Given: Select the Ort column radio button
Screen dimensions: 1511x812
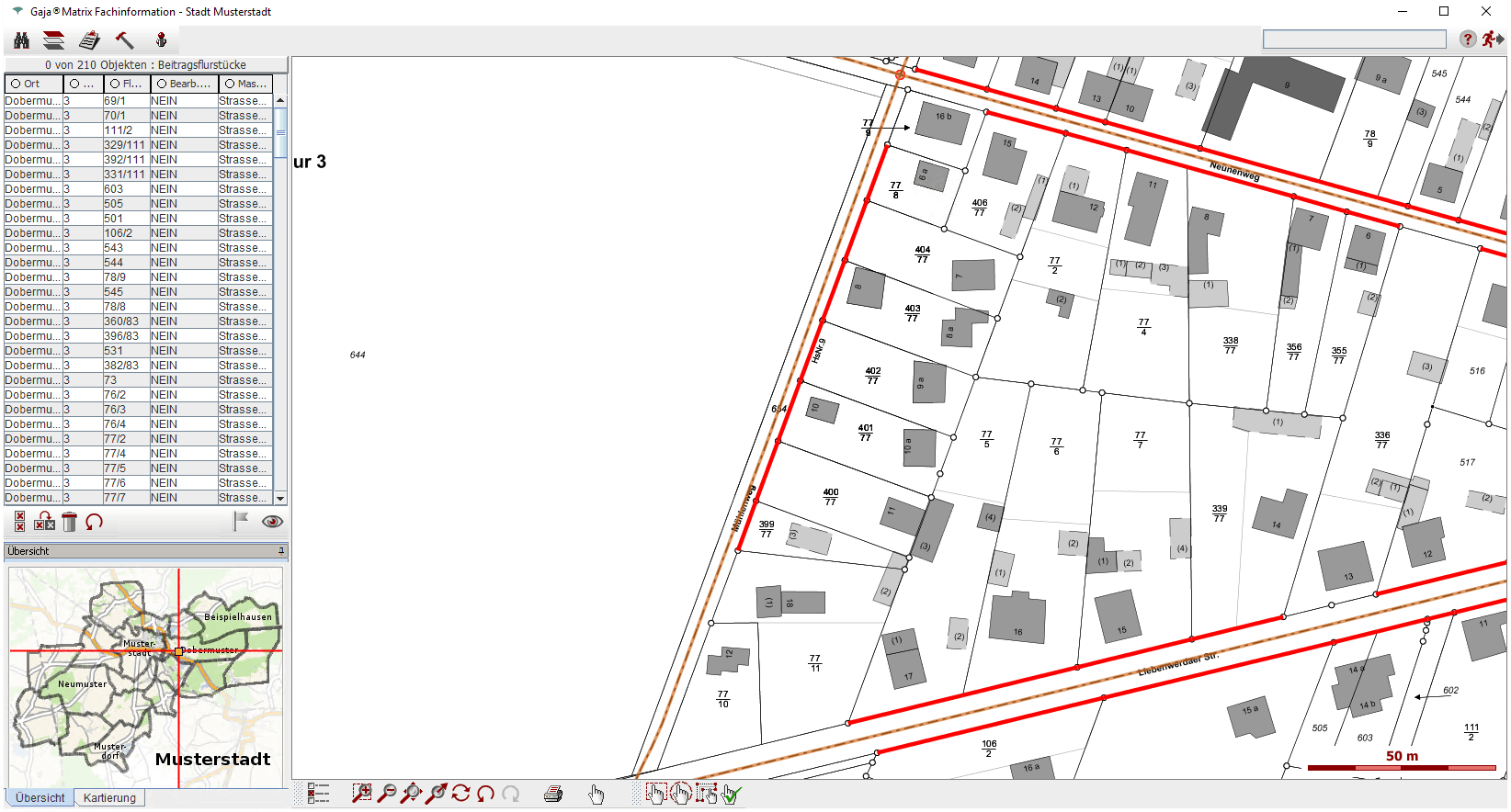Looking at the screenshot, I should pos(16,84).
